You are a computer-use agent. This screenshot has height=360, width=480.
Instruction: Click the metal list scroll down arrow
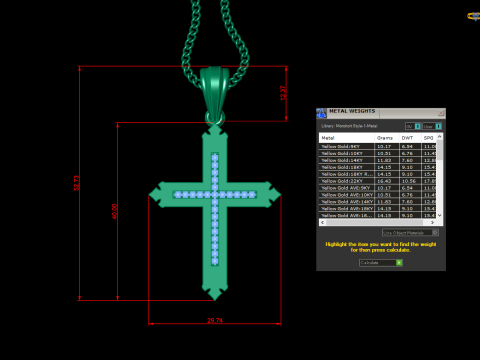point(440,215)
